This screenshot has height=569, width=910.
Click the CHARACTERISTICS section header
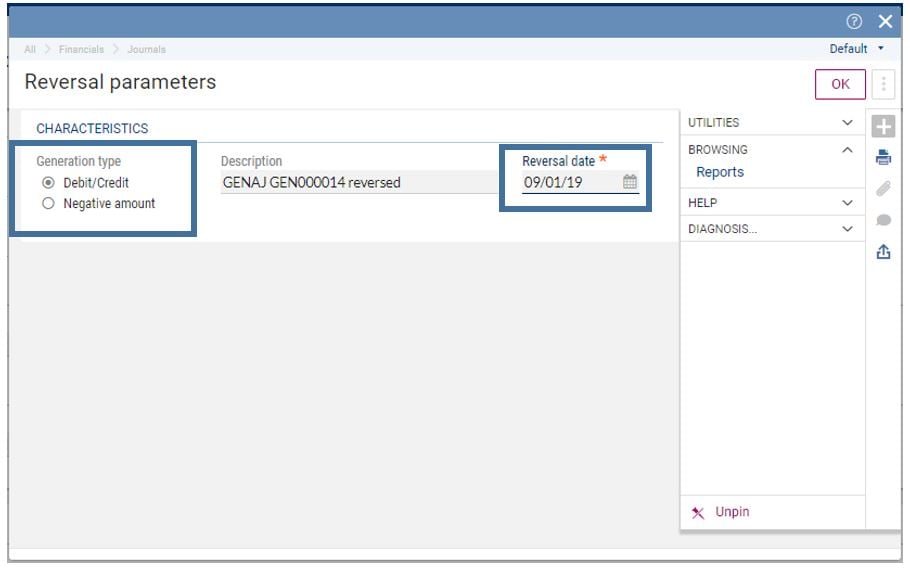92,128
